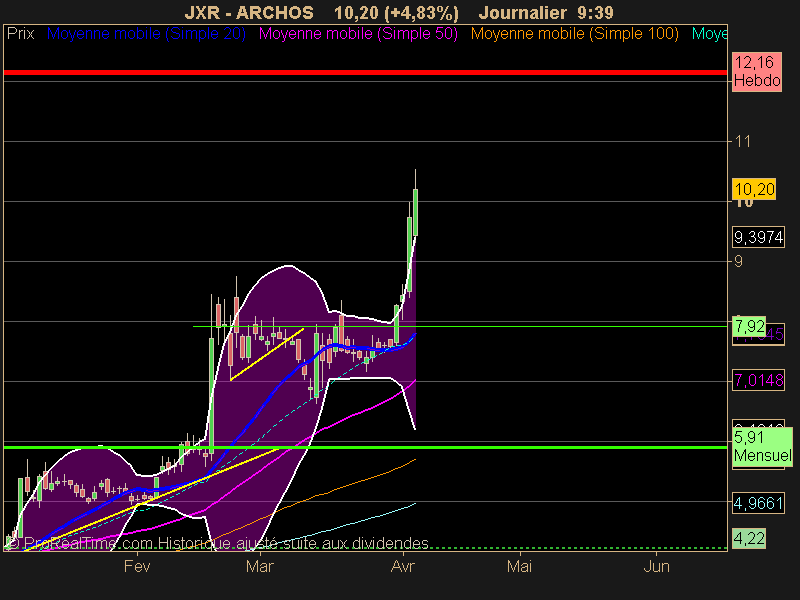800x600 pixels.
Task: Click the 9,3974 price label
Action: [x=758, y=237]
